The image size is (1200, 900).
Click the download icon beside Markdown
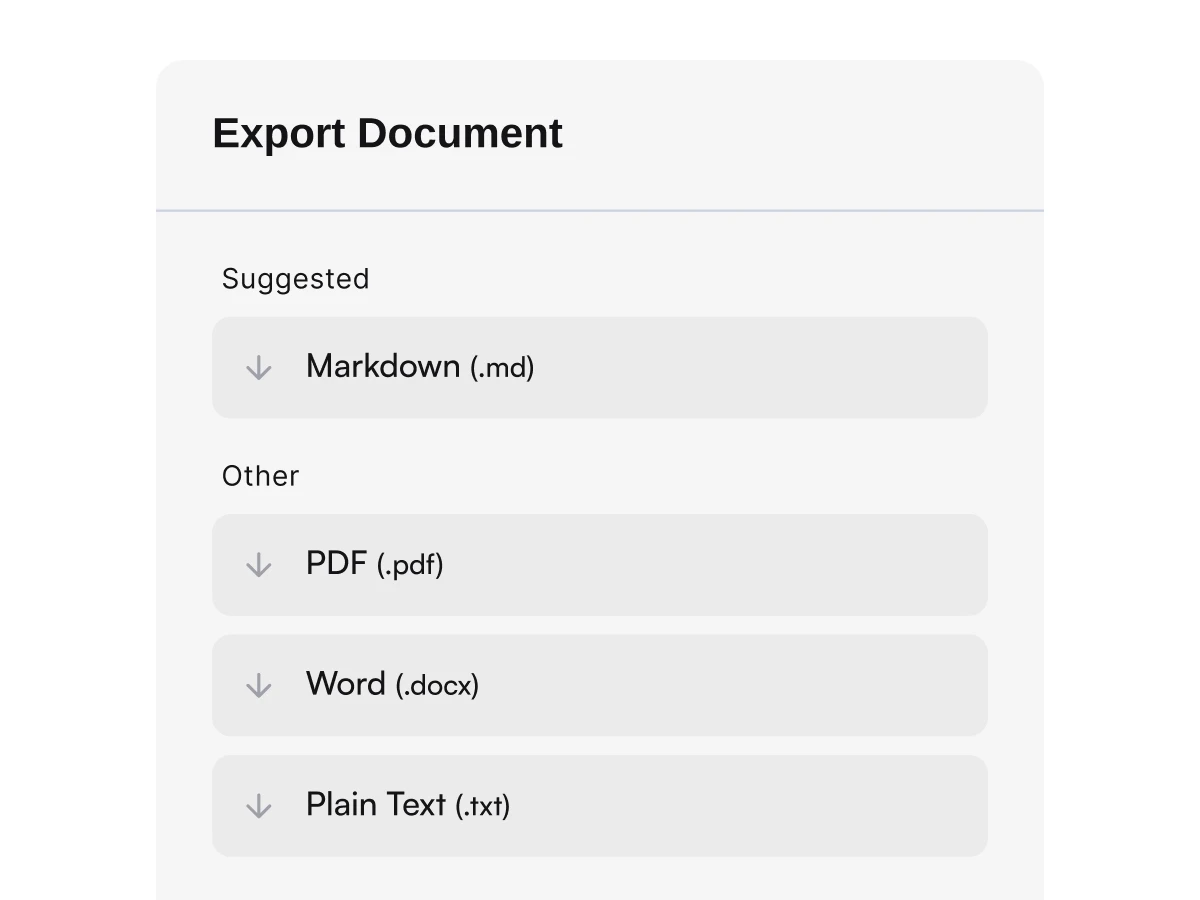(258, 367)
